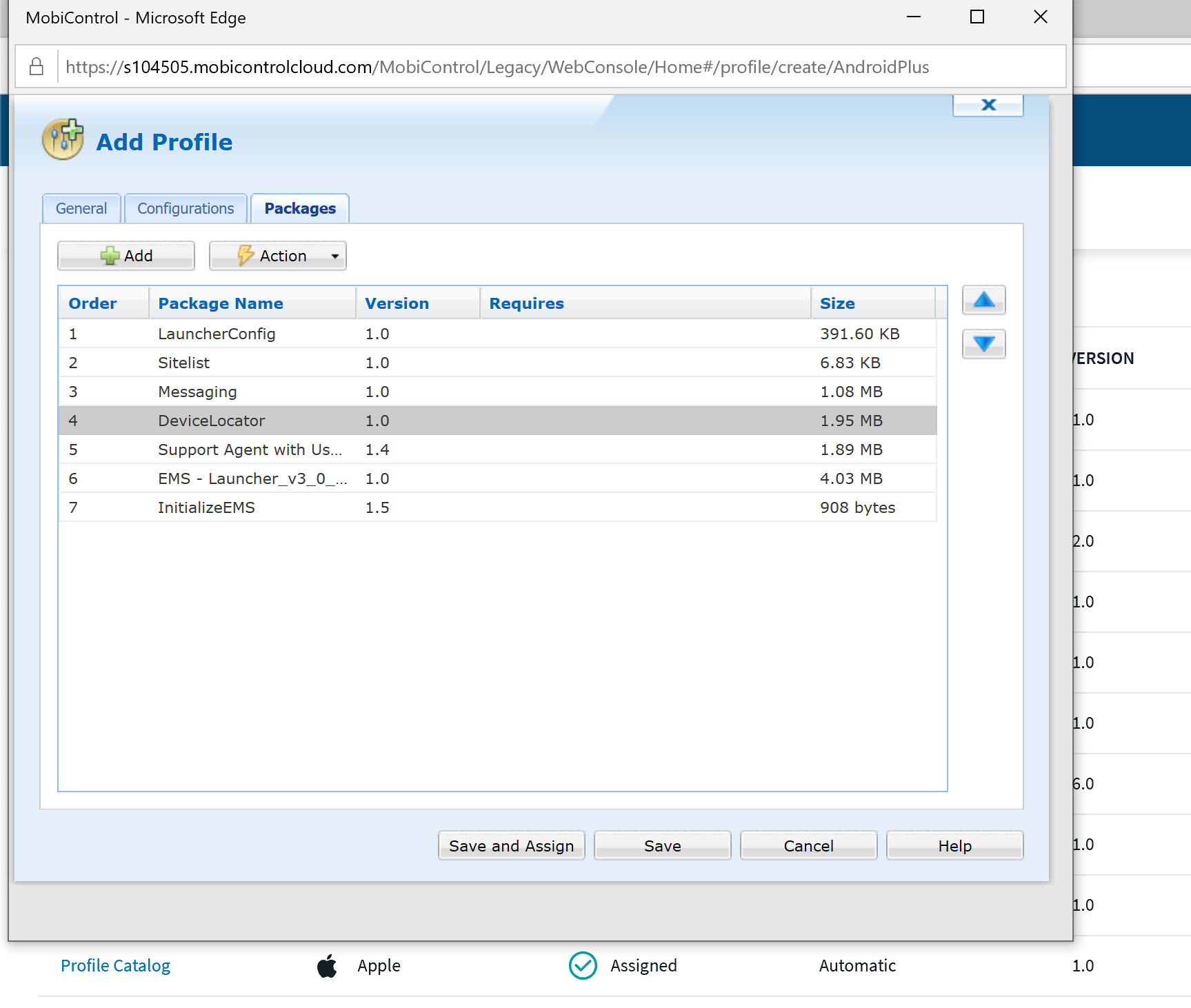The image size is (1191, 1008).
Task: Select the Packages tab
Action: tap(300, 208)
